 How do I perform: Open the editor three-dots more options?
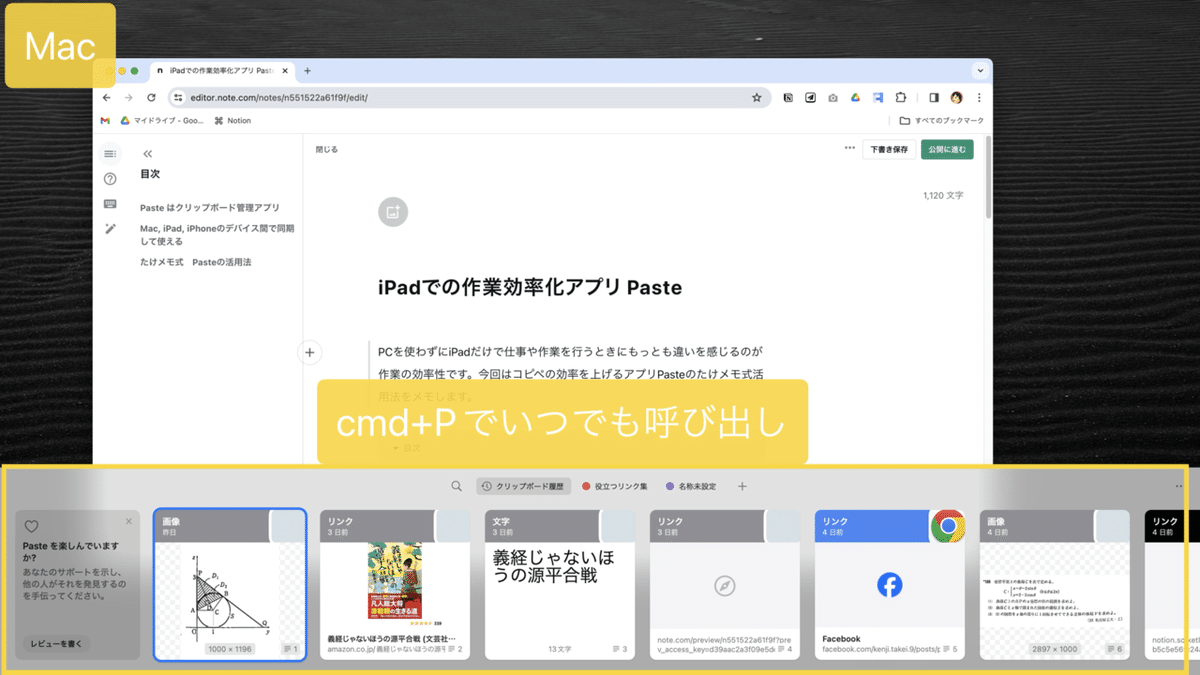tap(850, 148)
